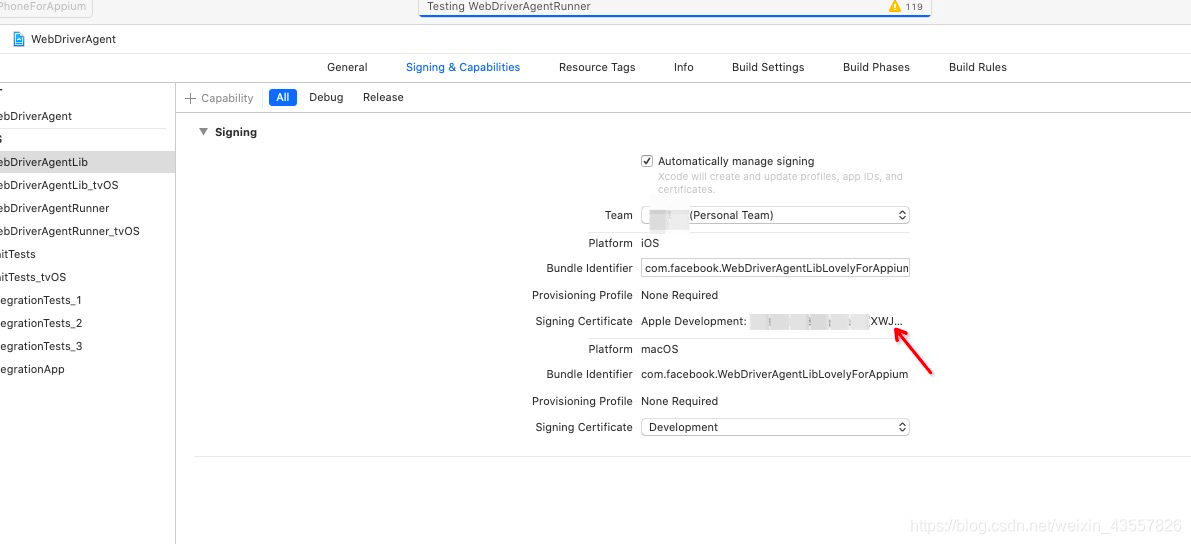Click the Apple Development certificate text

[772, 321]
